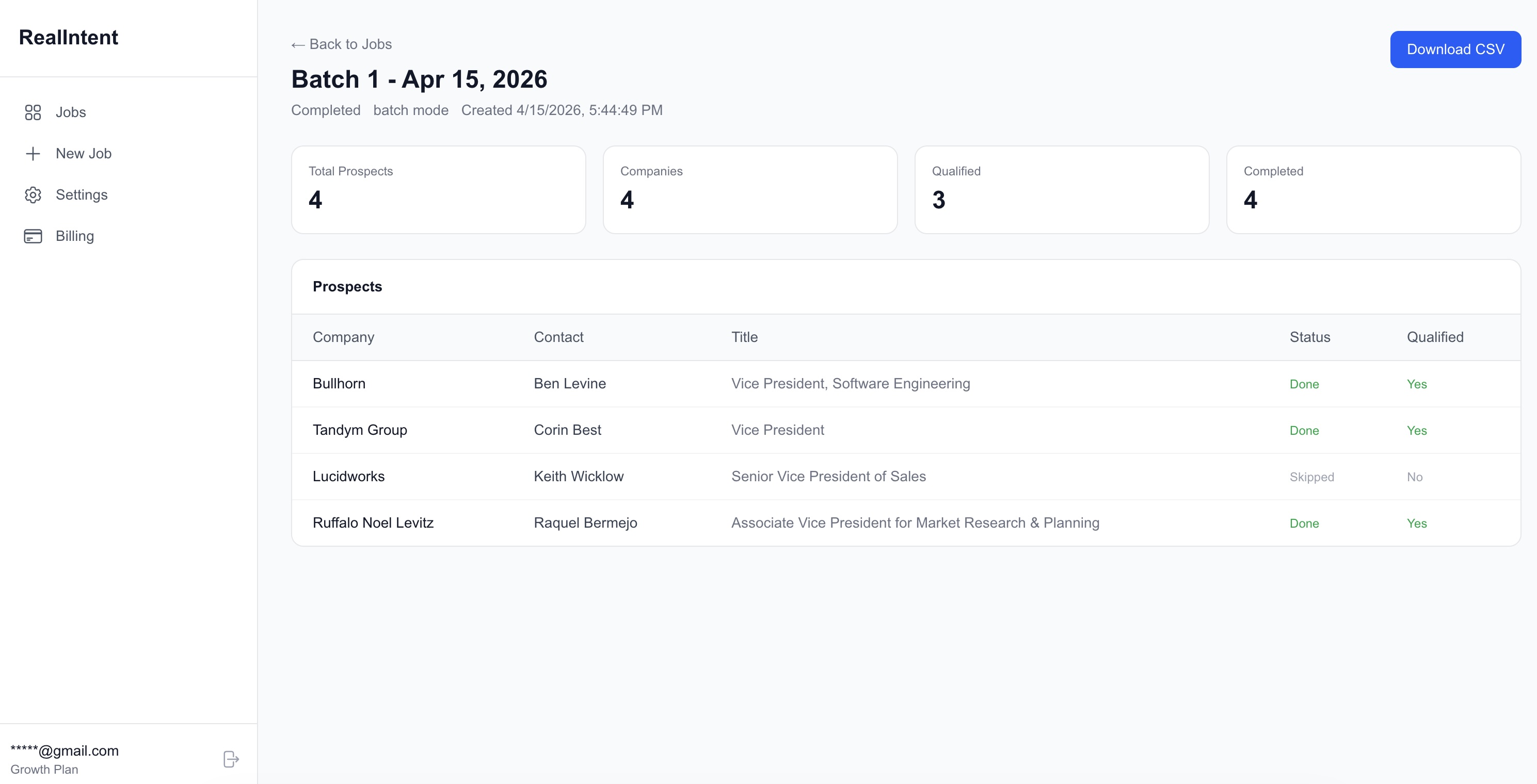
Task: Click the plus icon next to New Job
Action: tap(33, 153)
